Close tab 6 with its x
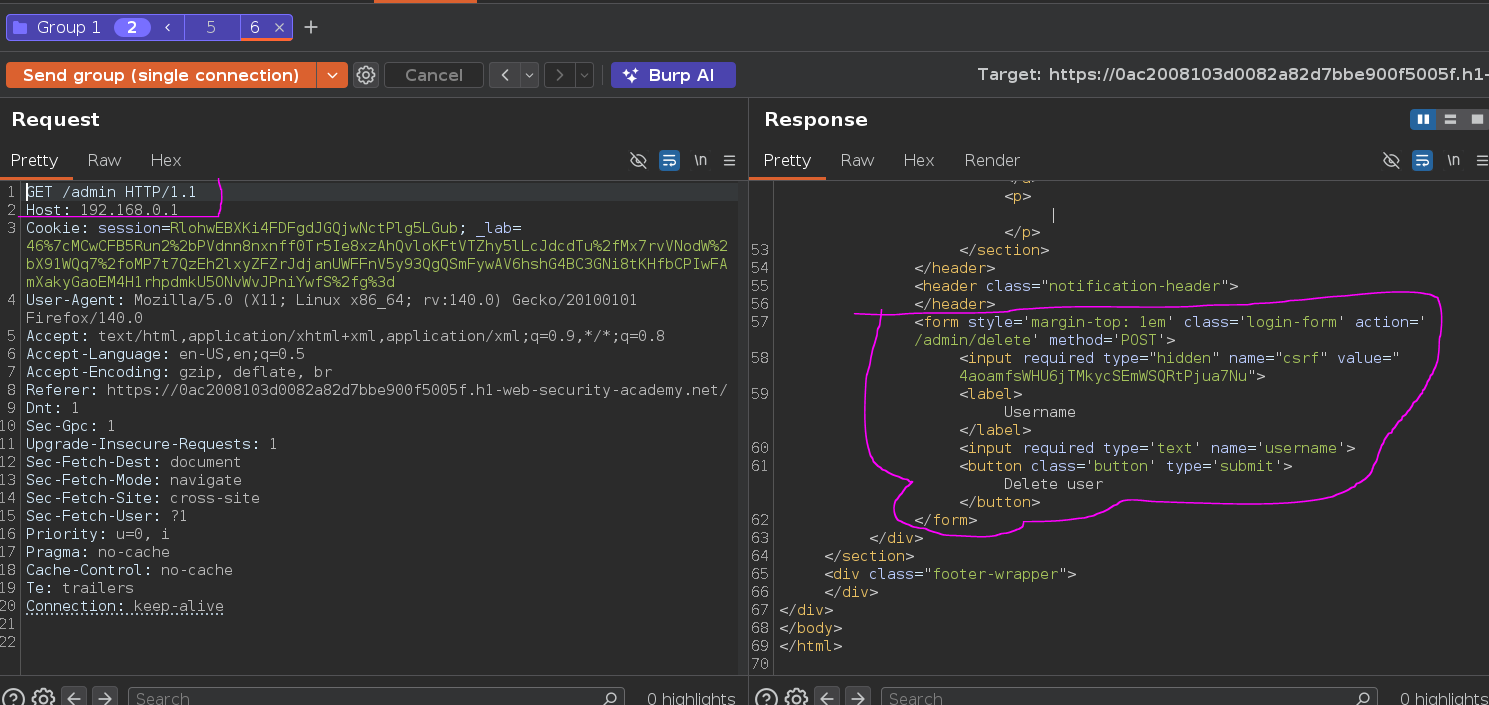 point(279,28)
